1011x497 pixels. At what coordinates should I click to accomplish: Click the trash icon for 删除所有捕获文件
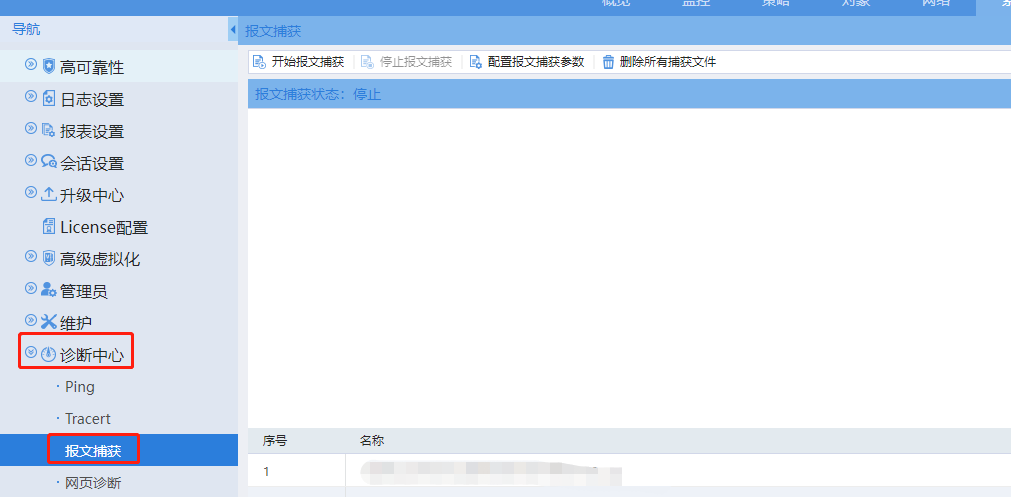[608, 62]
